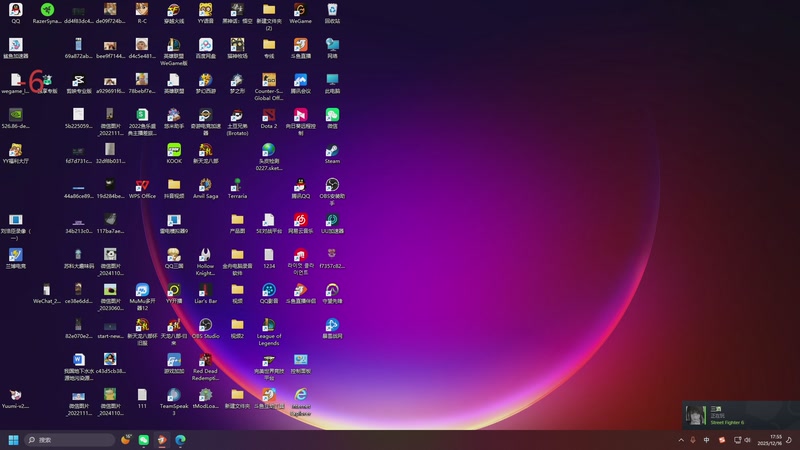Expand the hidden system tray icons chevron
The image size is (800, 450).
point(681,440)
